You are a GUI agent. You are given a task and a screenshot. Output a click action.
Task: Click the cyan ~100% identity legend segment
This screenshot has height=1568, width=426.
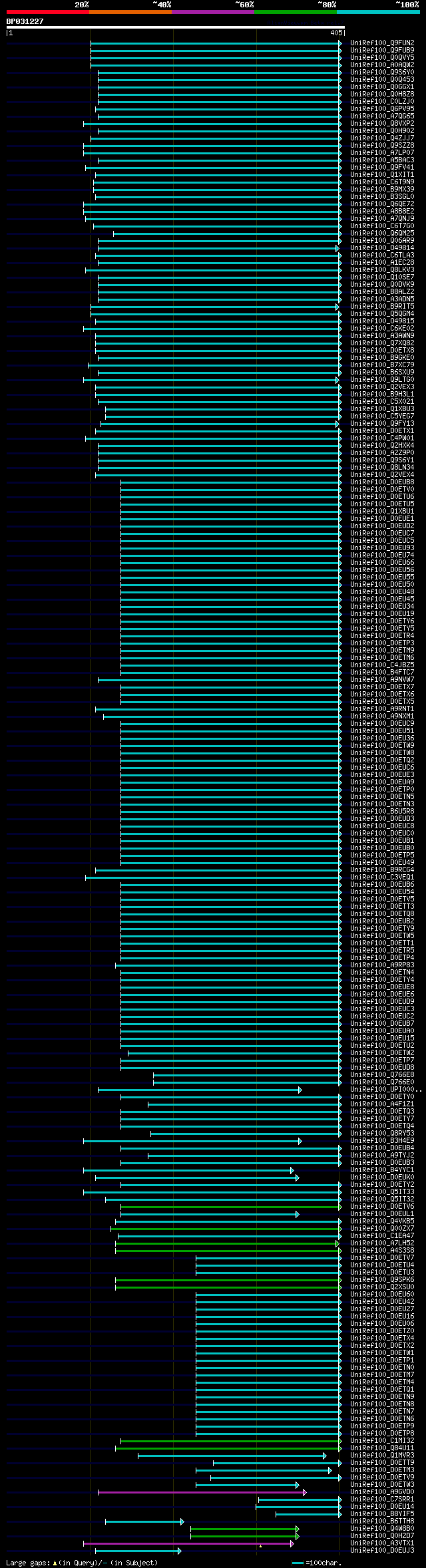tap(378, 12)
